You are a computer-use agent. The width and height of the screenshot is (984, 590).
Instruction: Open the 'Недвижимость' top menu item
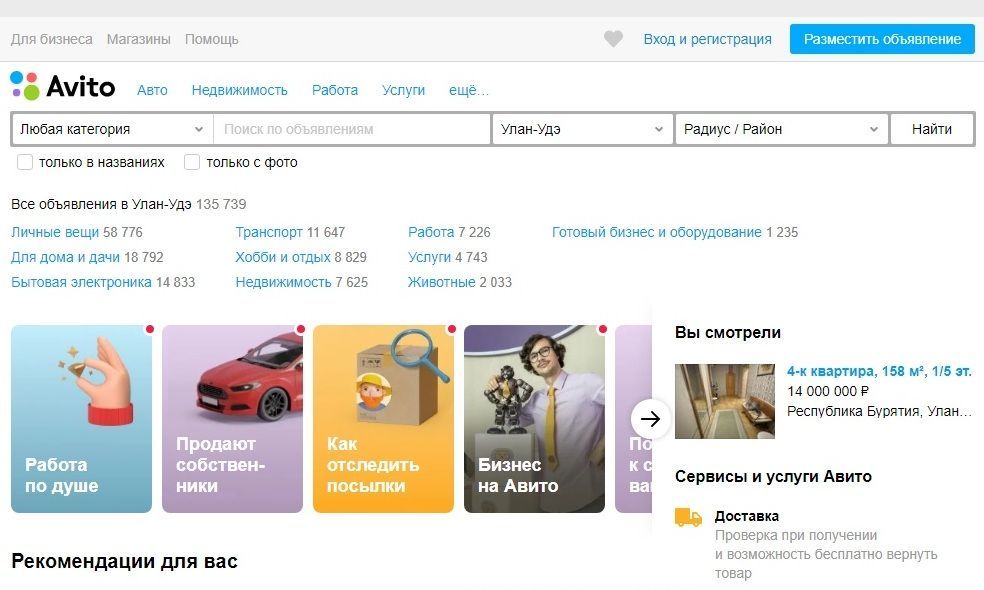[x=239, y=90]
